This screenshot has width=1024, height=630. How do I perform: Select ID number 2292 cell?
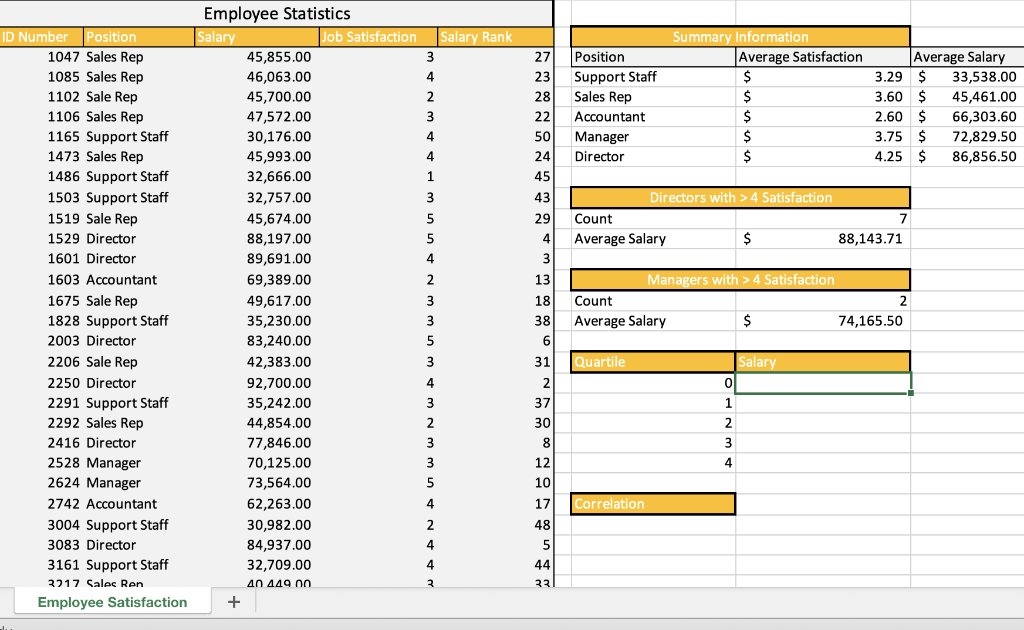coord(42,423)
